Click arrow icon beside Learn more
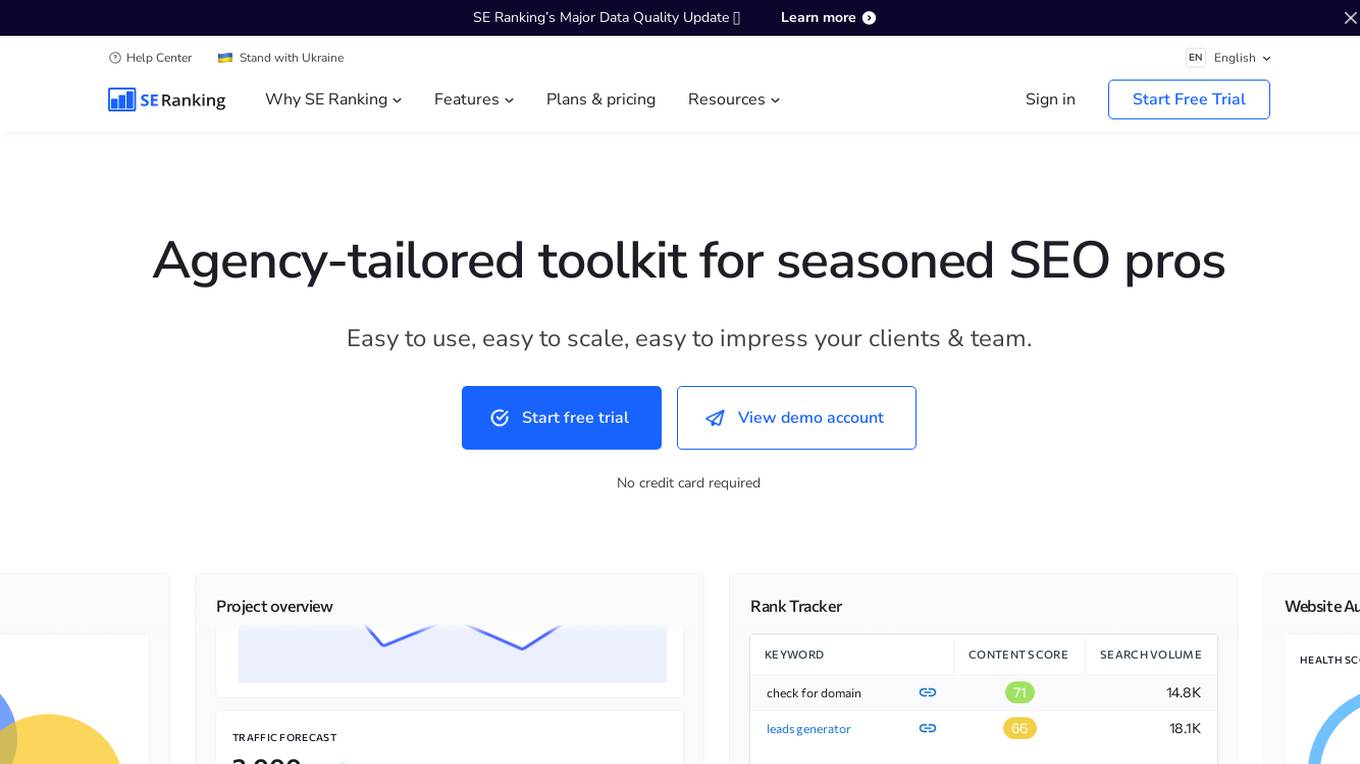The height and width of the screenshot is (764, 1360). 869,18
